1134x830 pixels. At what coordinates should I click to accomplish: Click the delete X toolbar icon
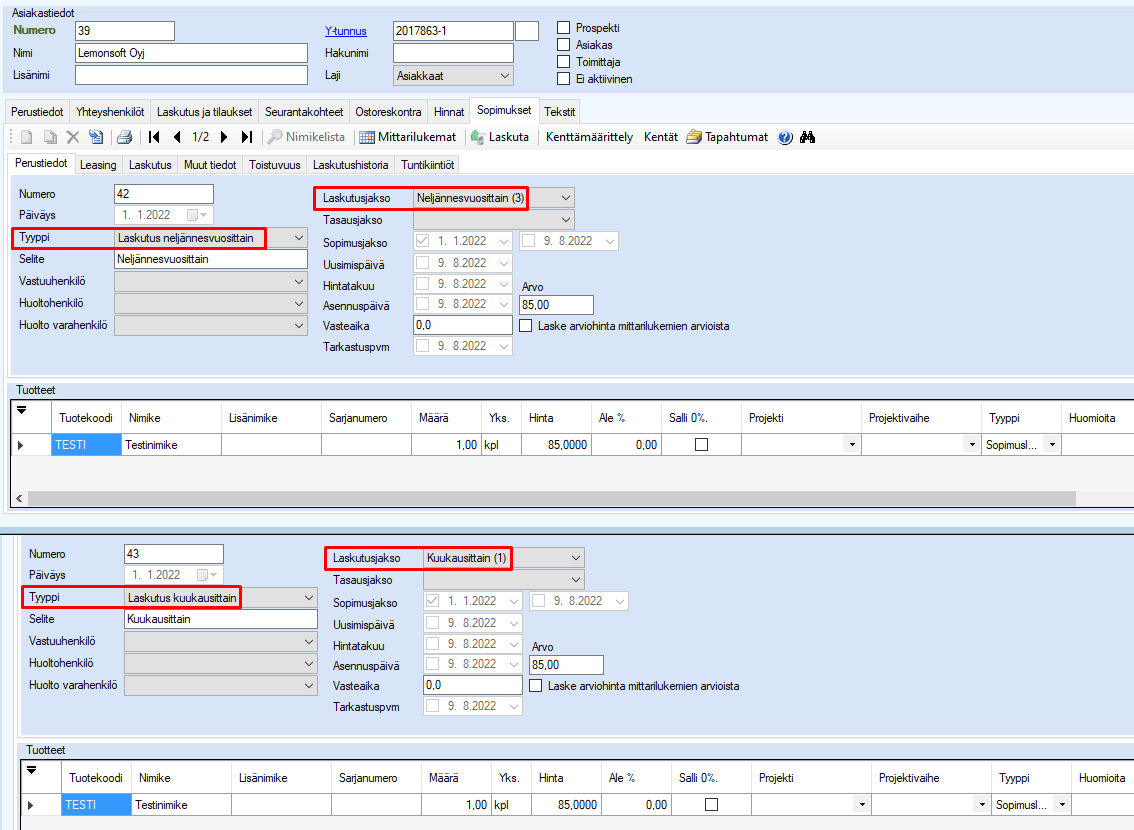(x=73, y=137)
